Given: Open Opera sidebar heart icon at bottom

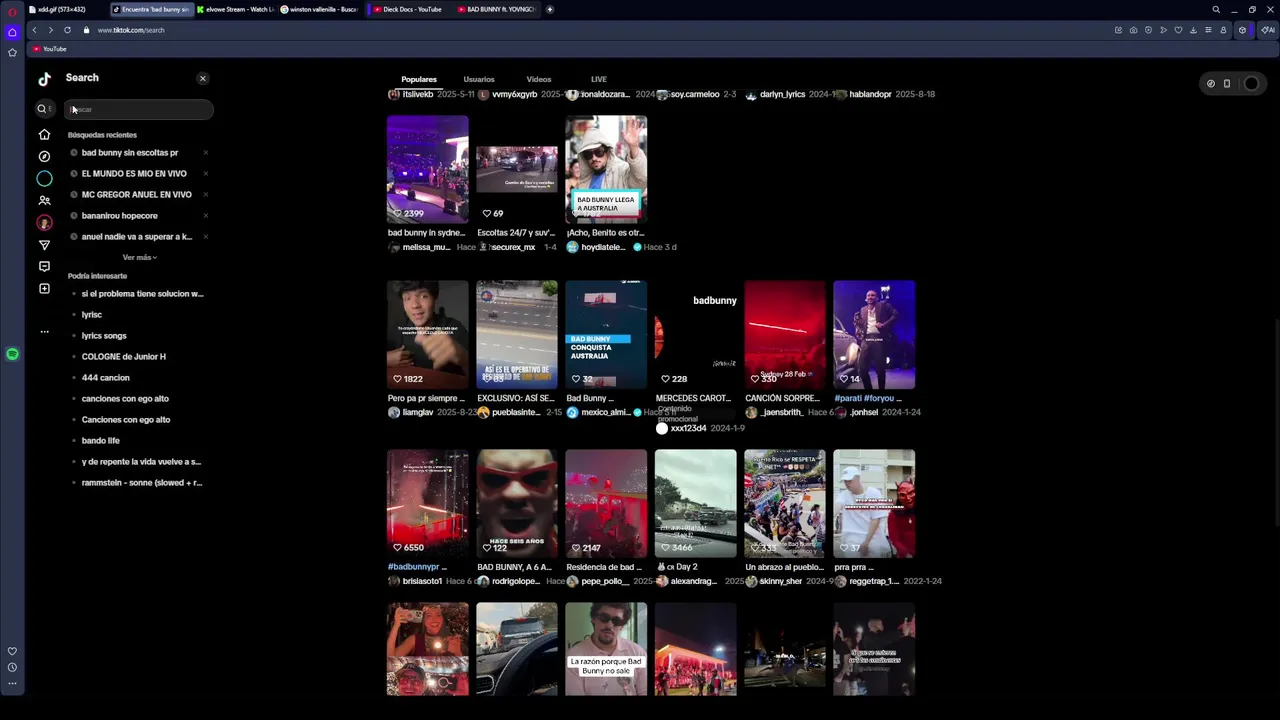Looking at the screenshot, I should click(x=12, y=651).
